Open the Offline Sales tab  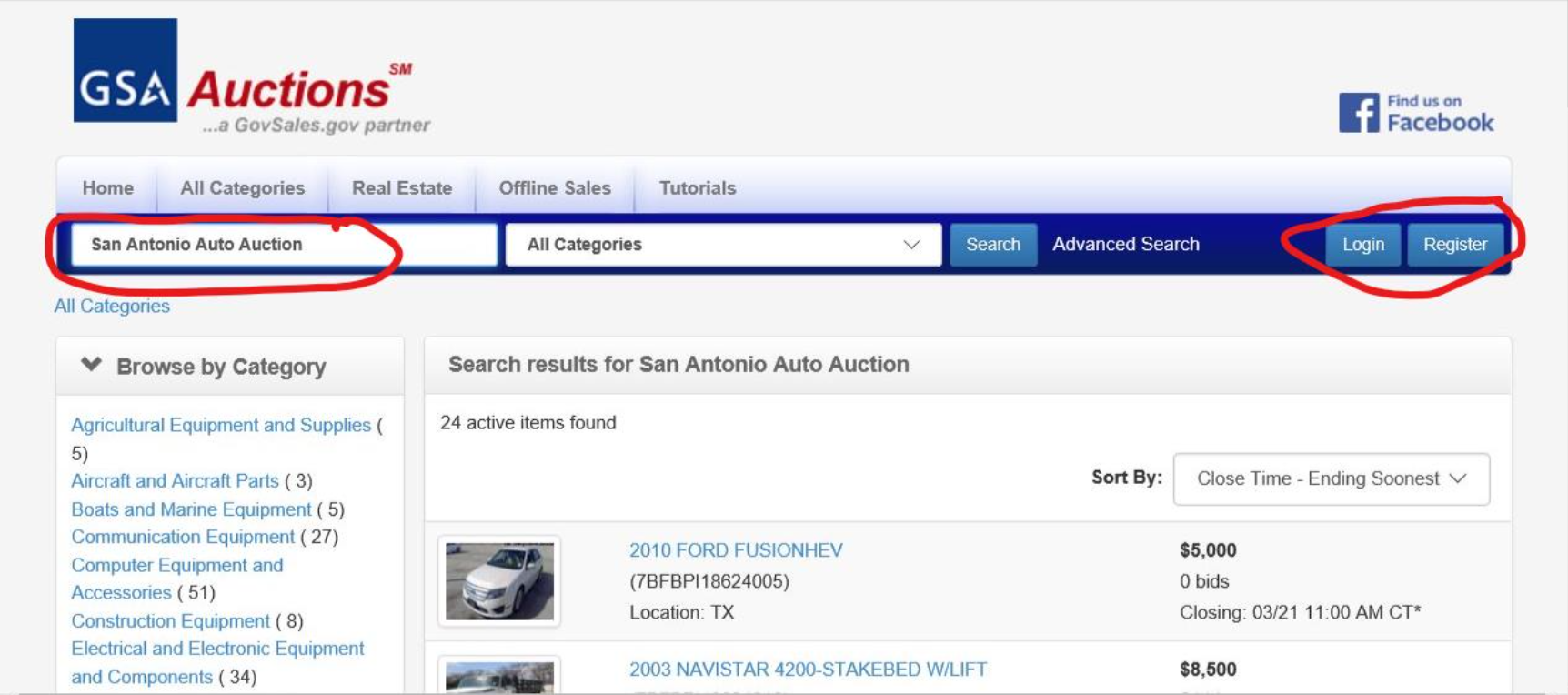coord(555,188)
